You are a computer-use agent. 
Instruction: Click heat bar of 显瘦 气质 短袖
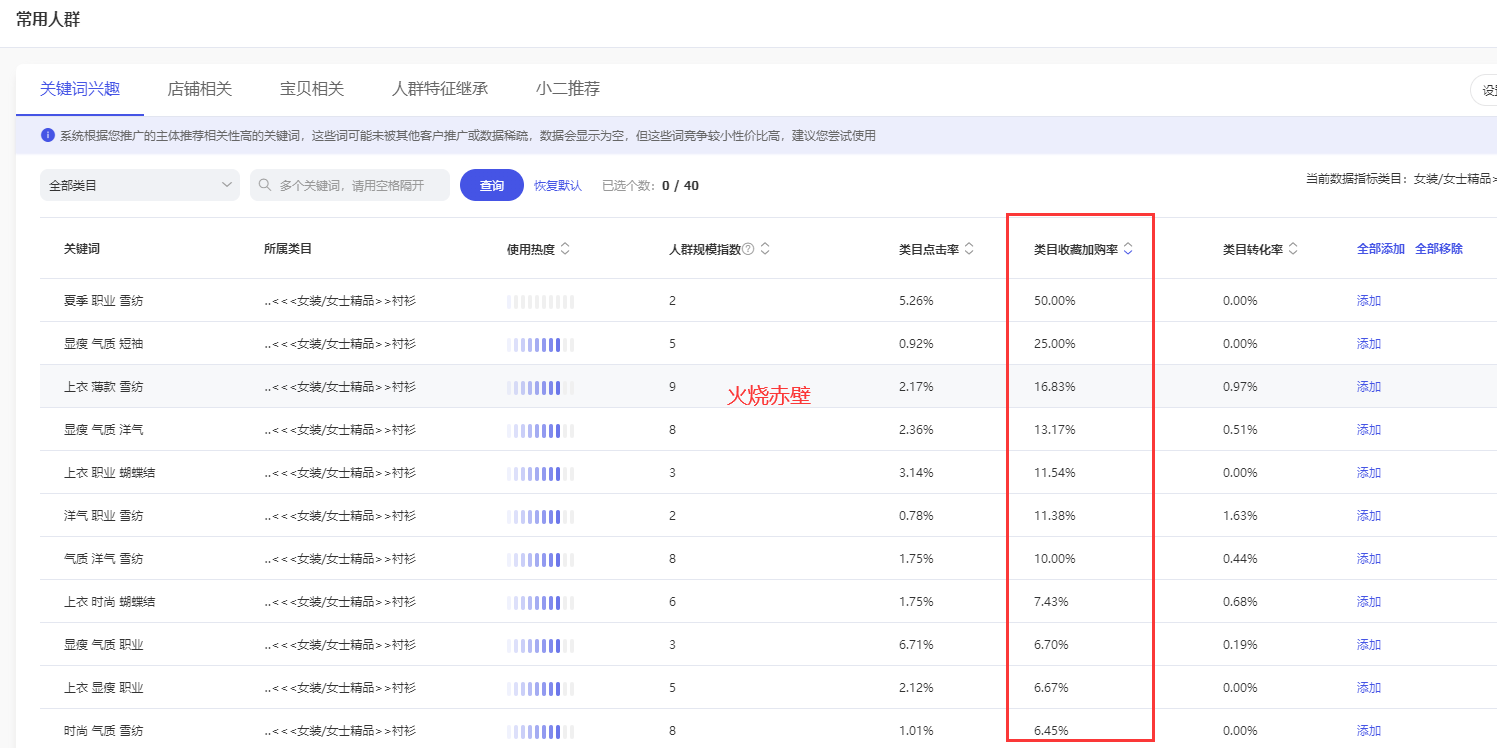(541, 344)
